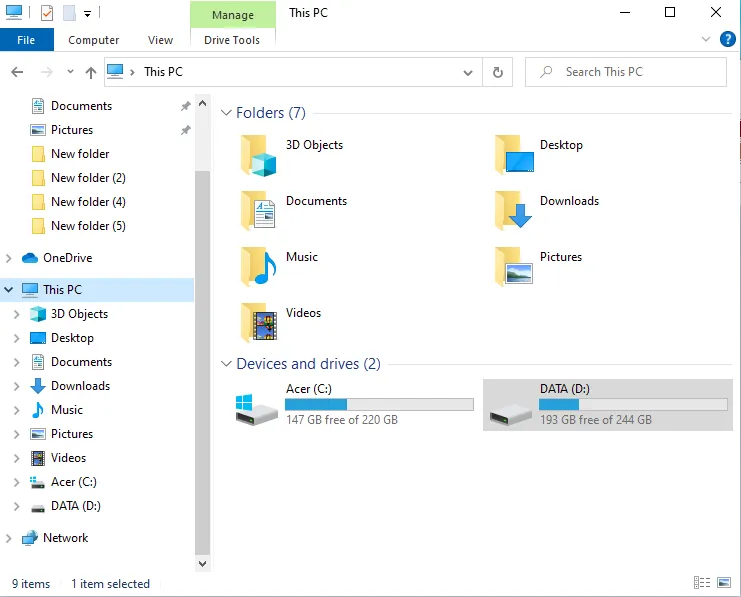
Task: Expand DATA (D:) in navigation tree
Action: 17,506
